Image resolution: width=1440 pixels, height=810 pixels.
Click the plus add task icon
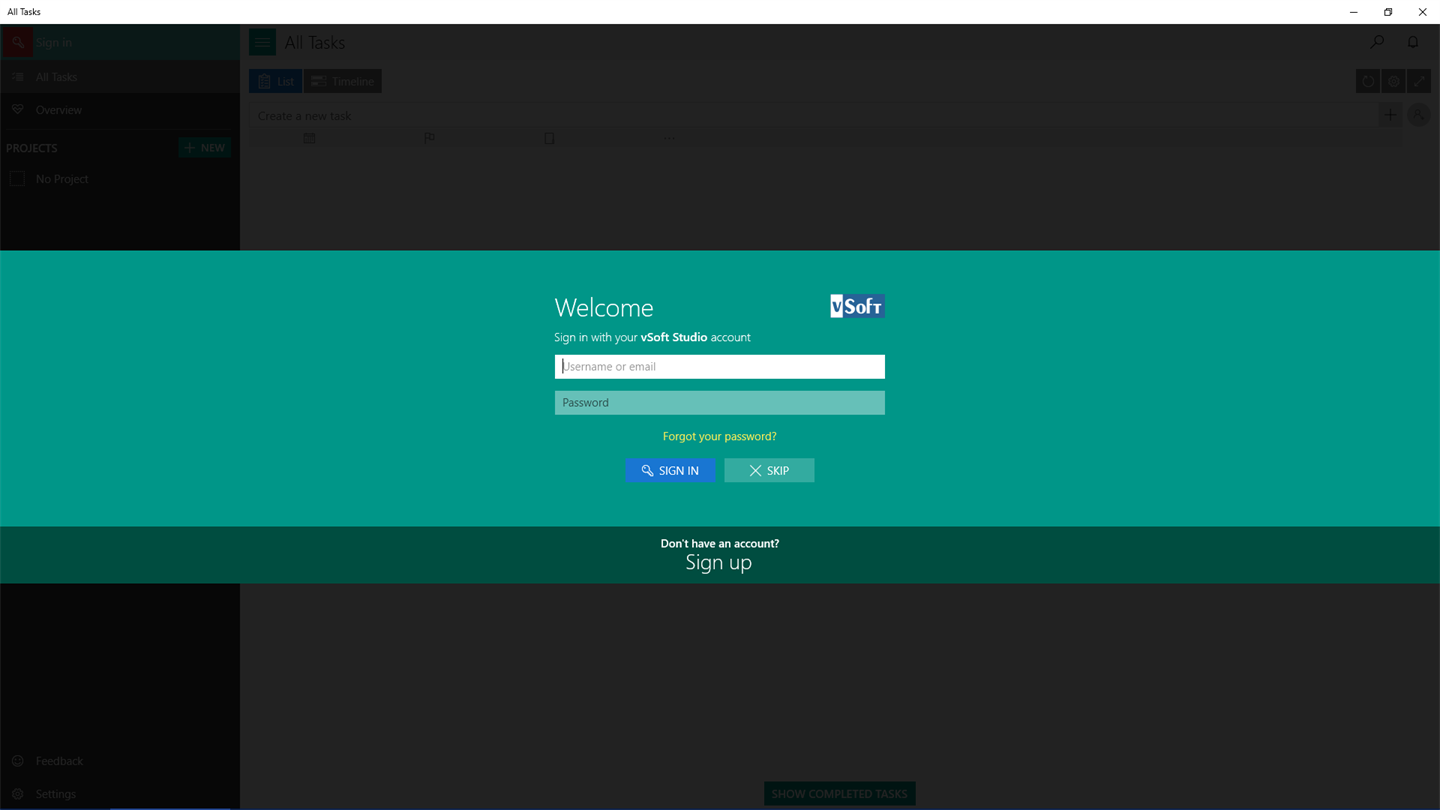pyautogui.click(x=1390, y=115)
